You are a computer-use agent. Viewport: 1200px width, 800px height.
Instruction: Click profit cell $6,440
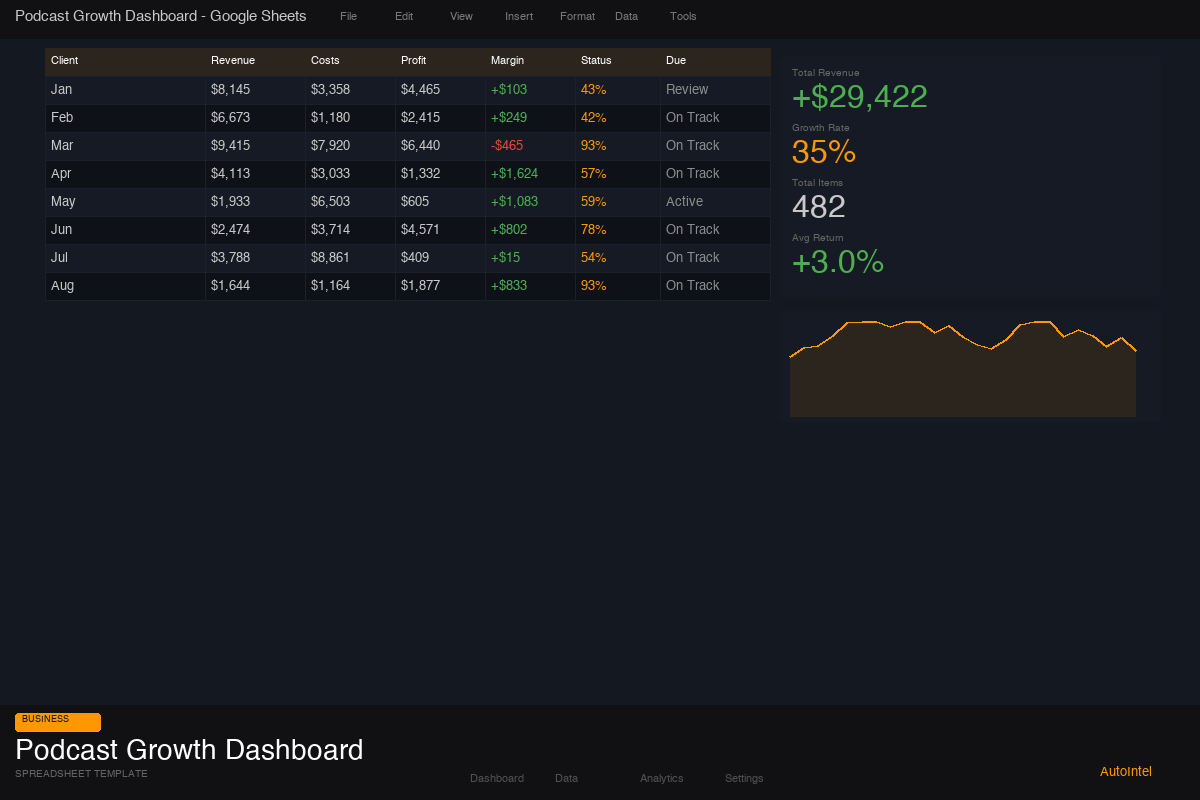click(440, 146)
